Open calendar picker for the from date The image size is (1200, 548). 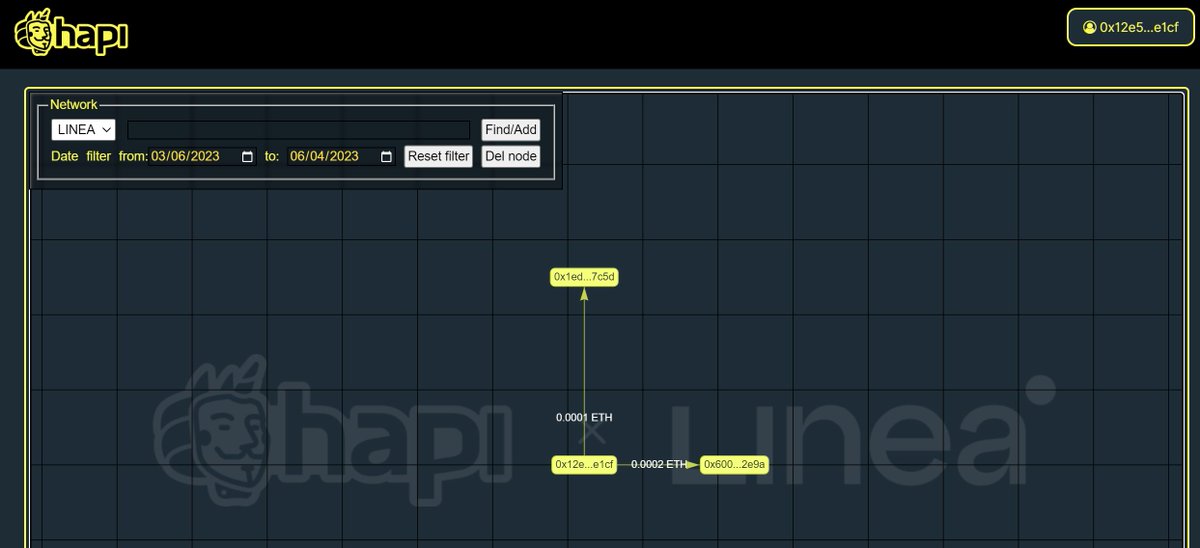(248, 157)
